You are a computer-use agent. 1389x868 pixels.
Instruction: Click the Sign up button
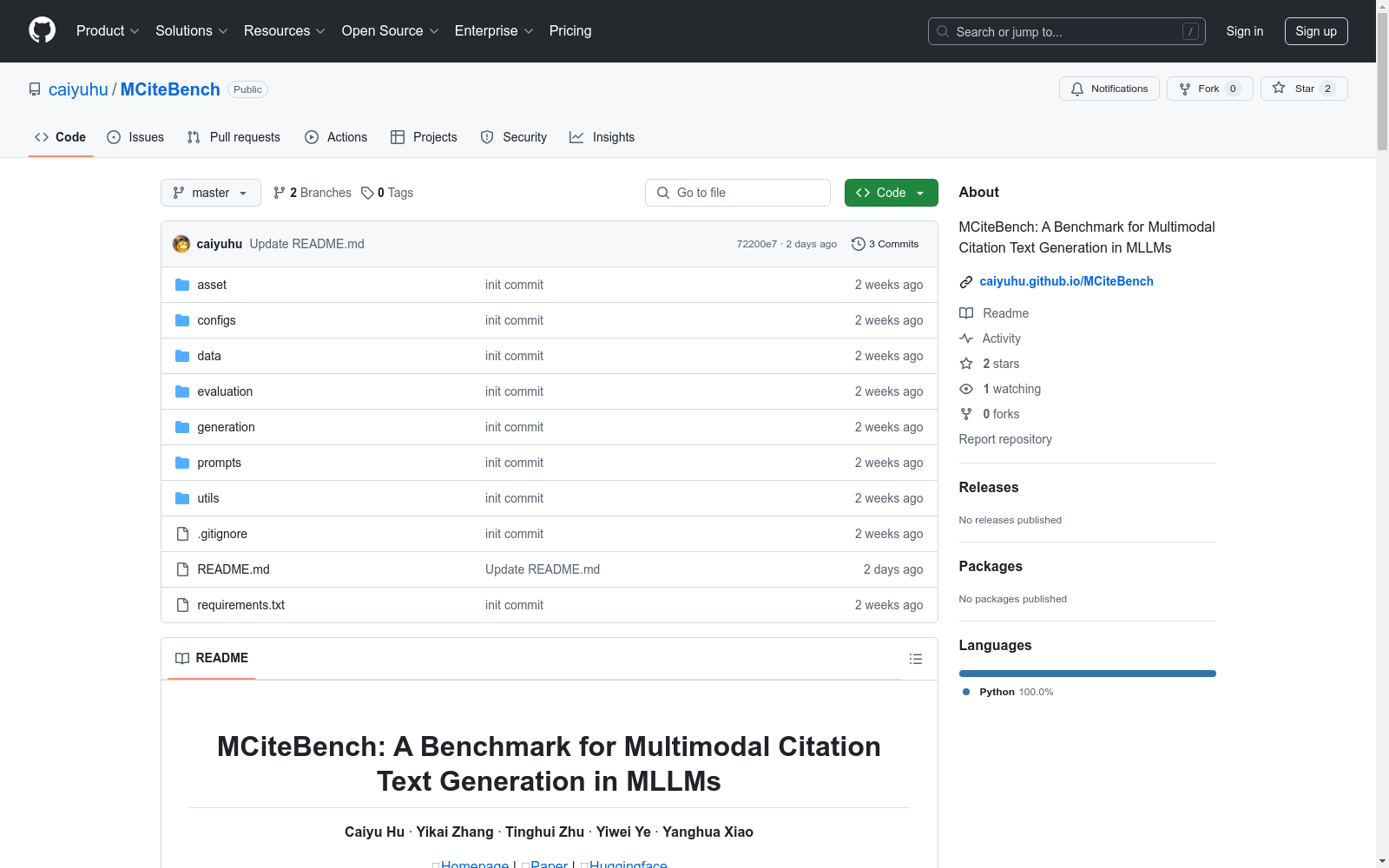1316,31
